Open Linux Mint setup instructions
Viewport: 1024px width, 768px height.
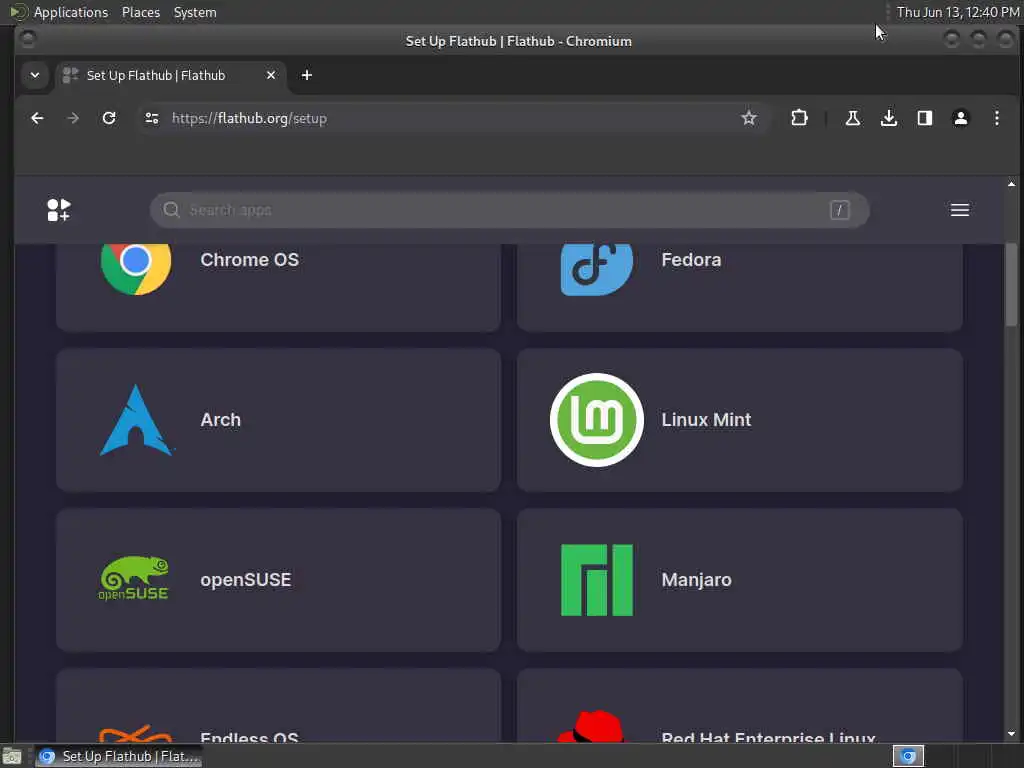click(x=740, y=420)
